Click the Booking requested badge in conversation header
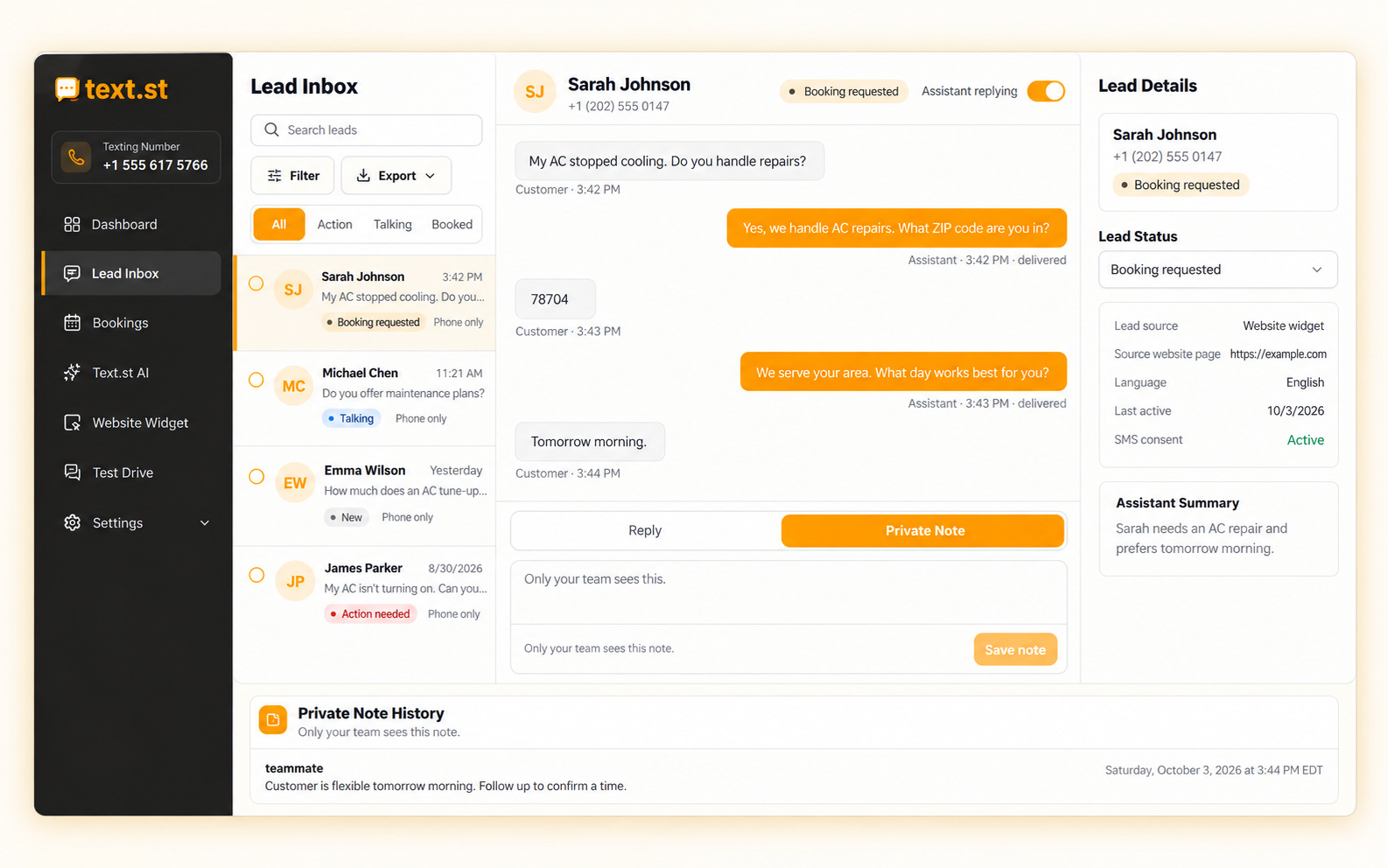 click(844, 91)
